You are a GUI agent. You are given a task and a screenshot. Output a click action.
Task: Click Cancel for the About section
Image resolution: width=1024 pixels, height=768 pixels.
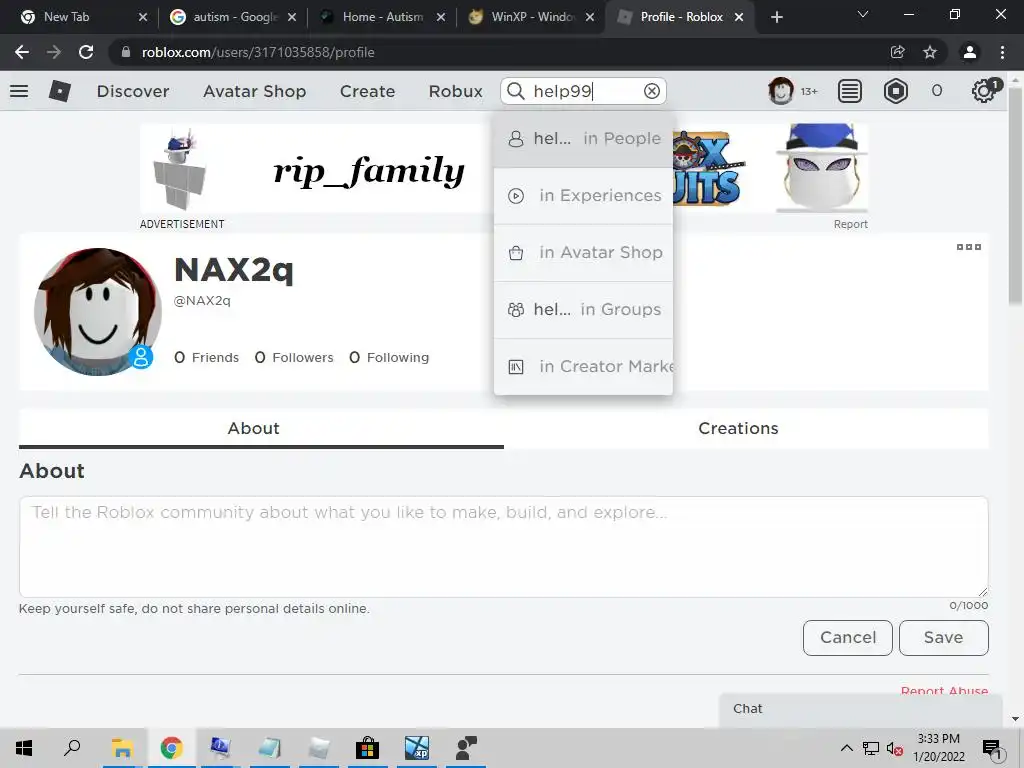[x=848, y=637]
